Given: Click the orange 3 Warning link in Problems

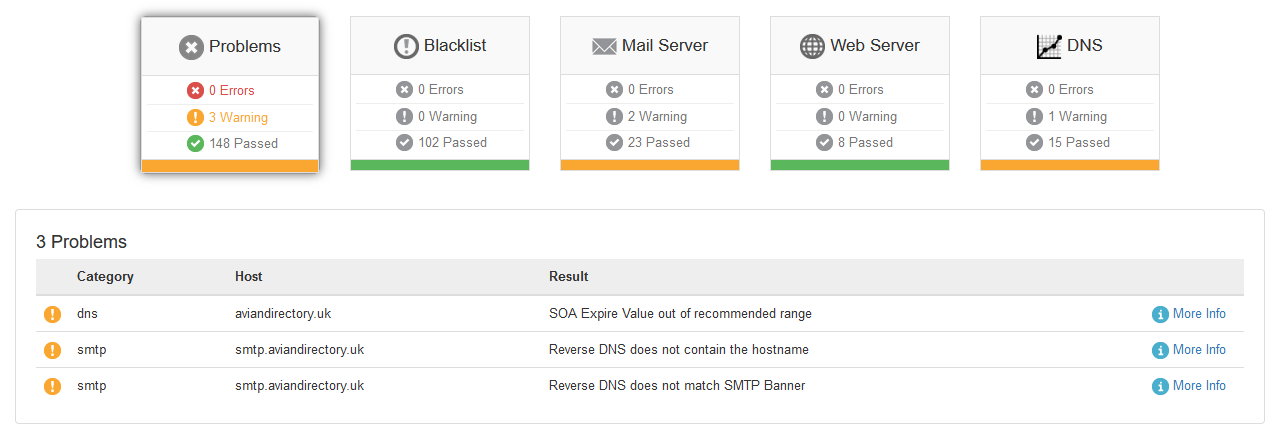Looking at the screenshot, I should 238,117.
